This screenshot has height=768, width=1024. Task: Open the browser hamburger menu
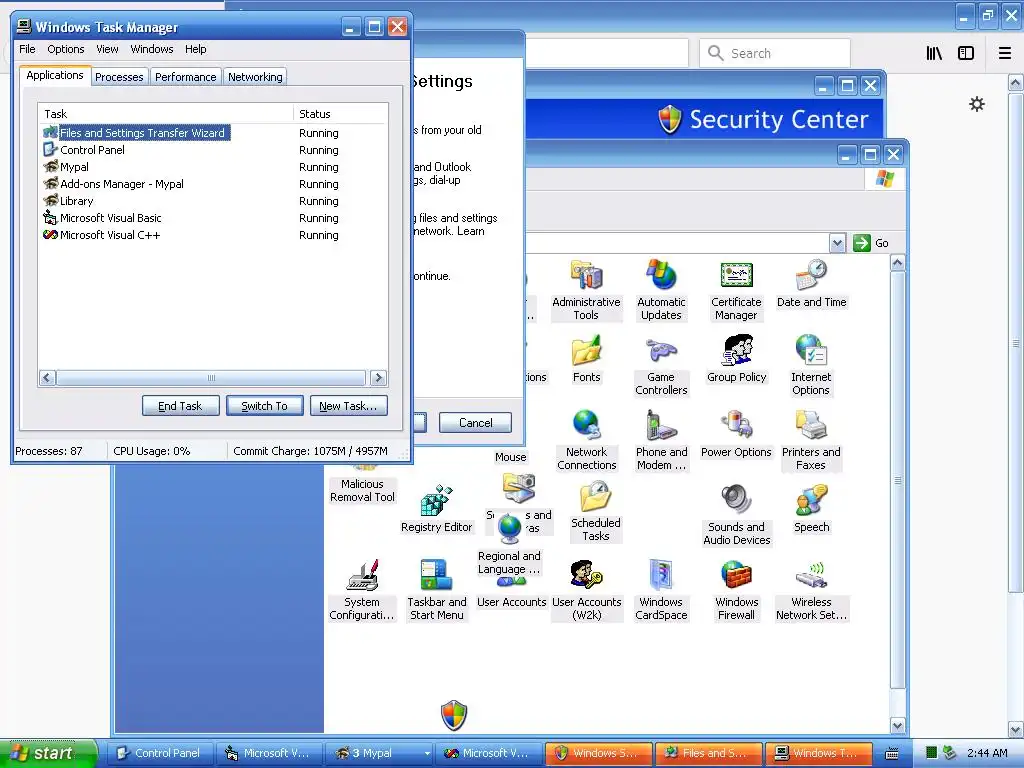pyautogui.click(x=1004, y=54)
